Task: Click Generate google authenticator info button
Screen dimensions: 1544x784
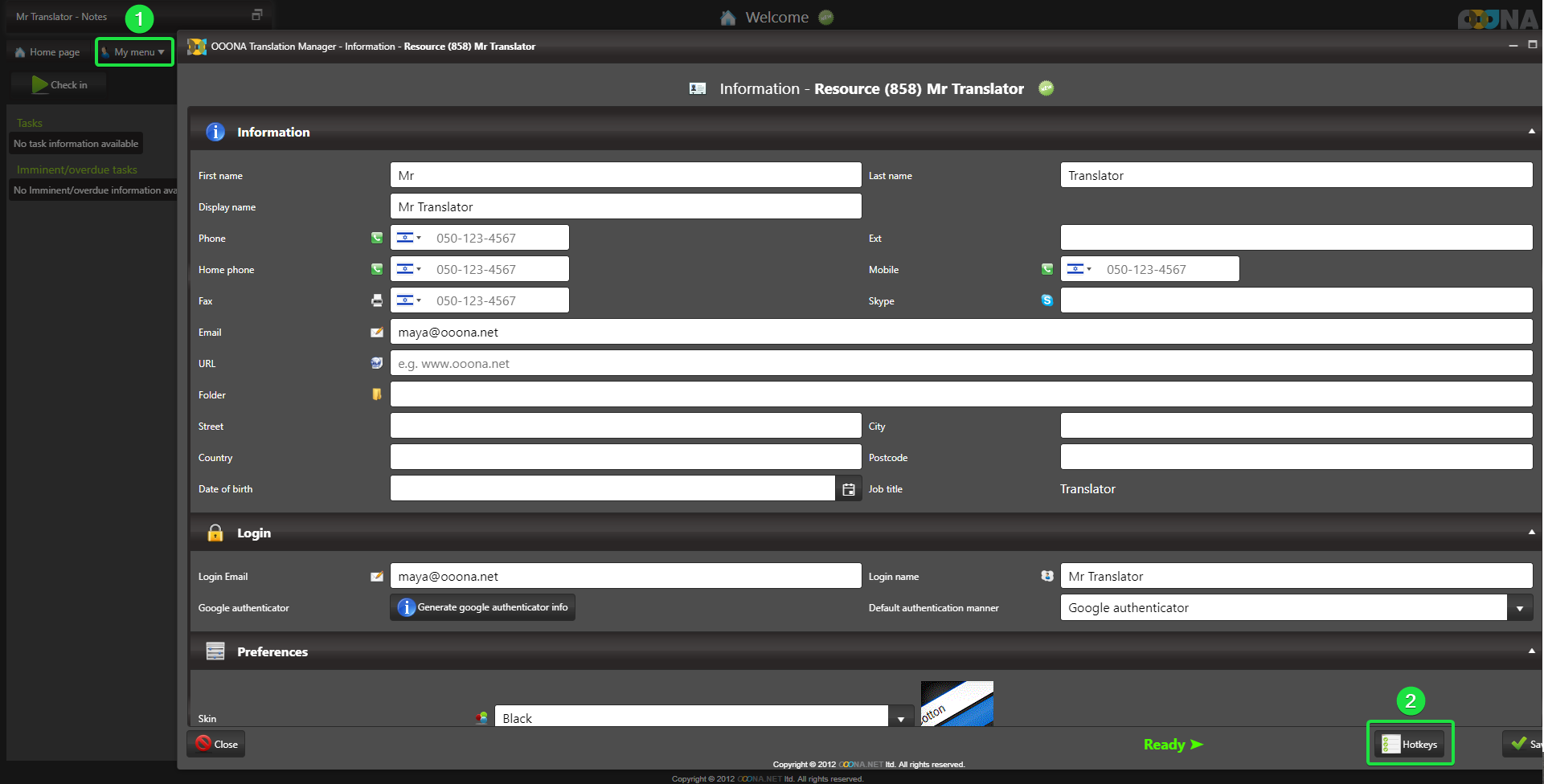Action: tap(483, 607)
